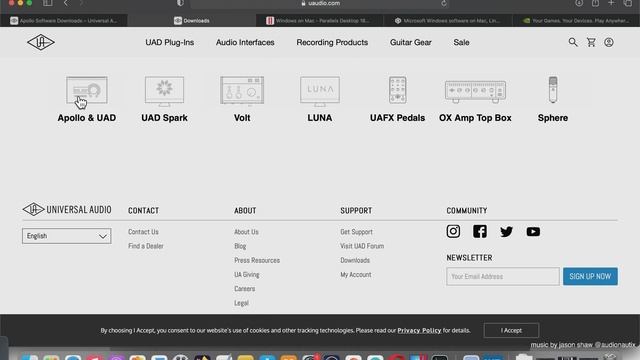Select the LUNA monitor icon
The image size is (640, 360).
tap(320, 91)
